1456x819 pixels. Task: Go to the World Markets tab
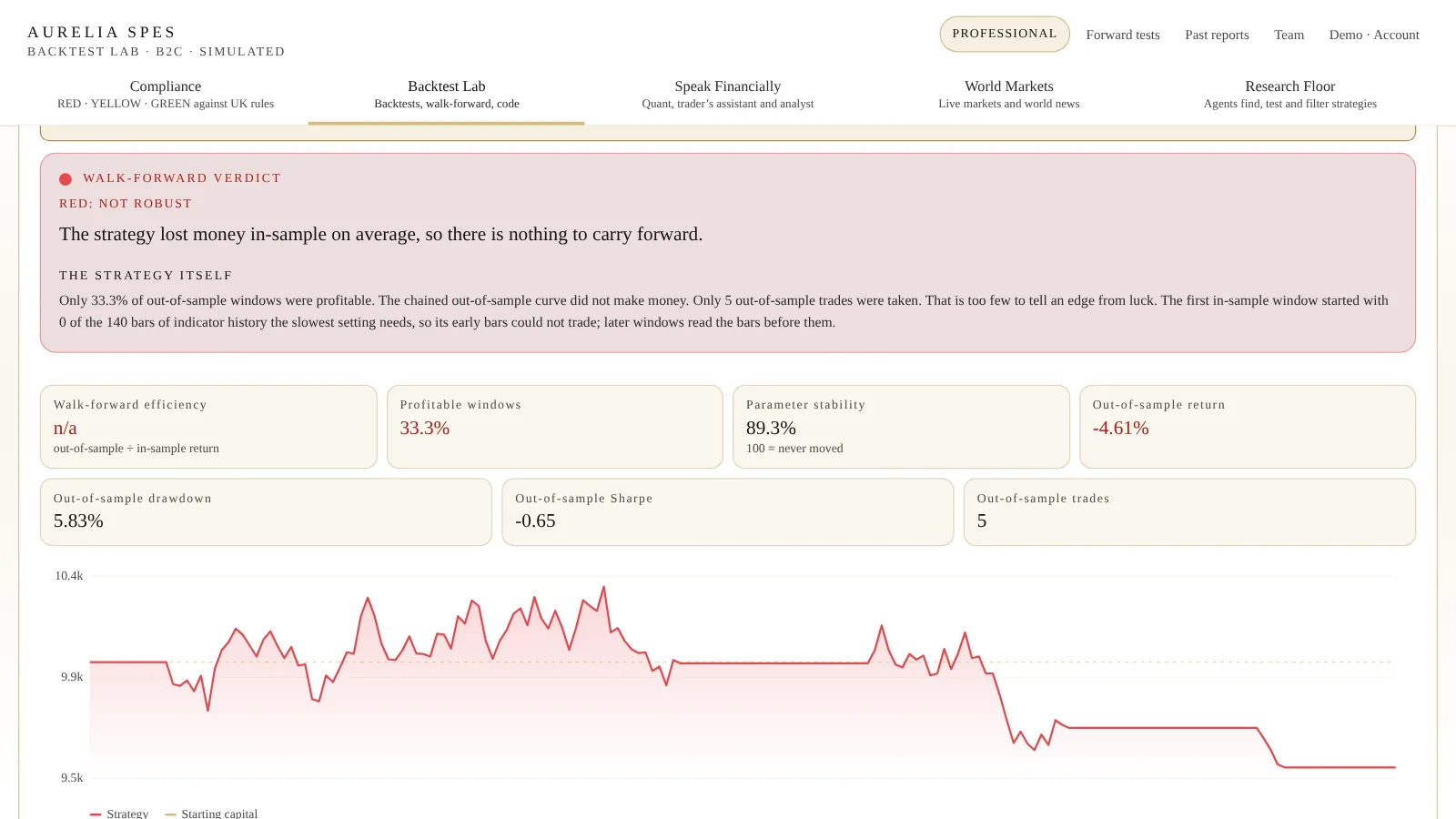click(x=1009, y=95)
